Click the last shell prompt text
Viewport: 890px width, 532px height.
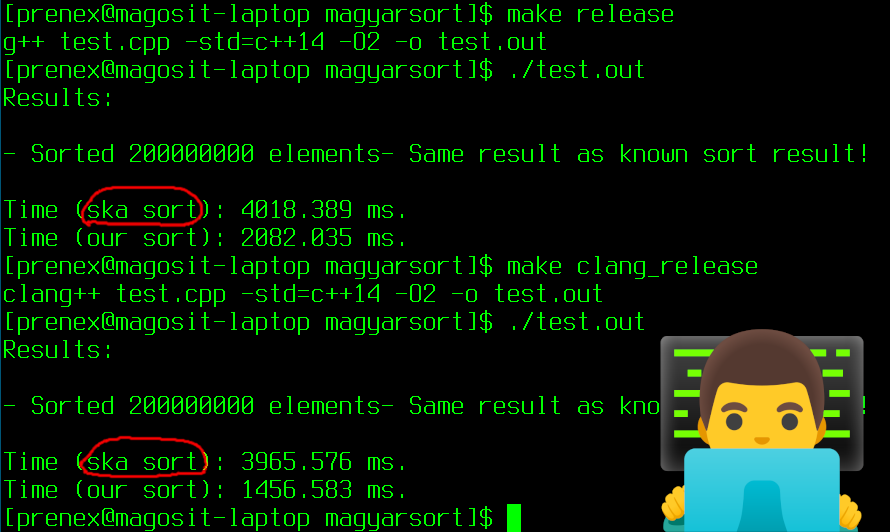click(x=248, y=518)
